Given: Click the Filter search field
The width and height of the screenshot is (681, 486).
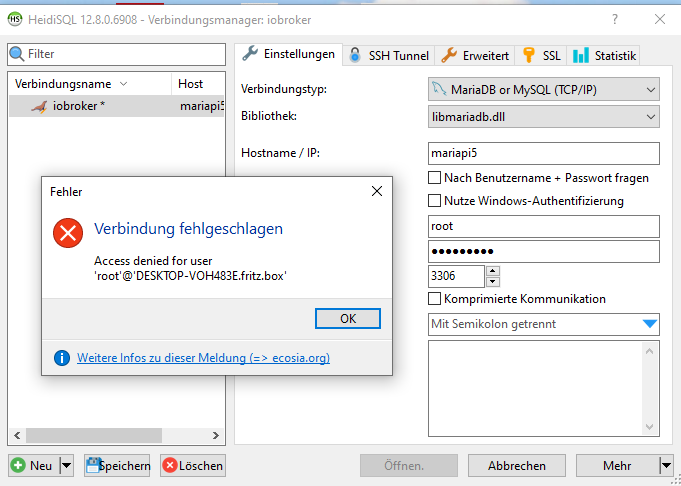Looking at the screenshot, I should [x=116, y=54].
